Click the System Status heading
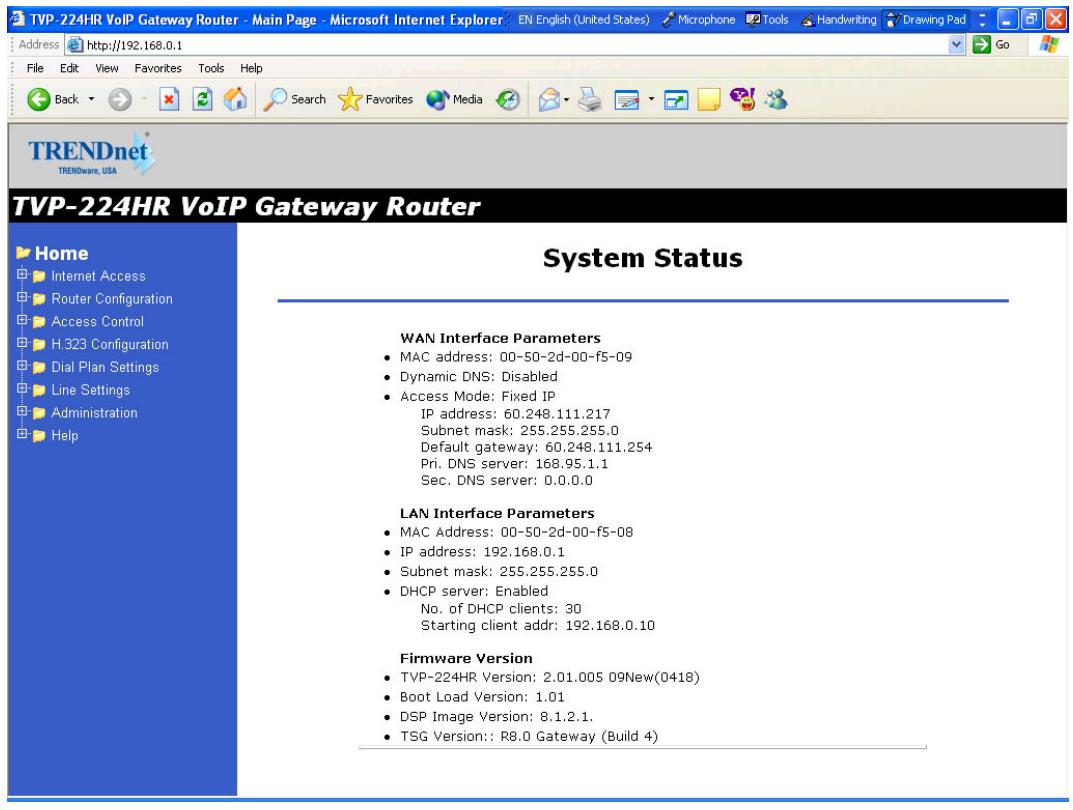 click(x=643, y=259)
